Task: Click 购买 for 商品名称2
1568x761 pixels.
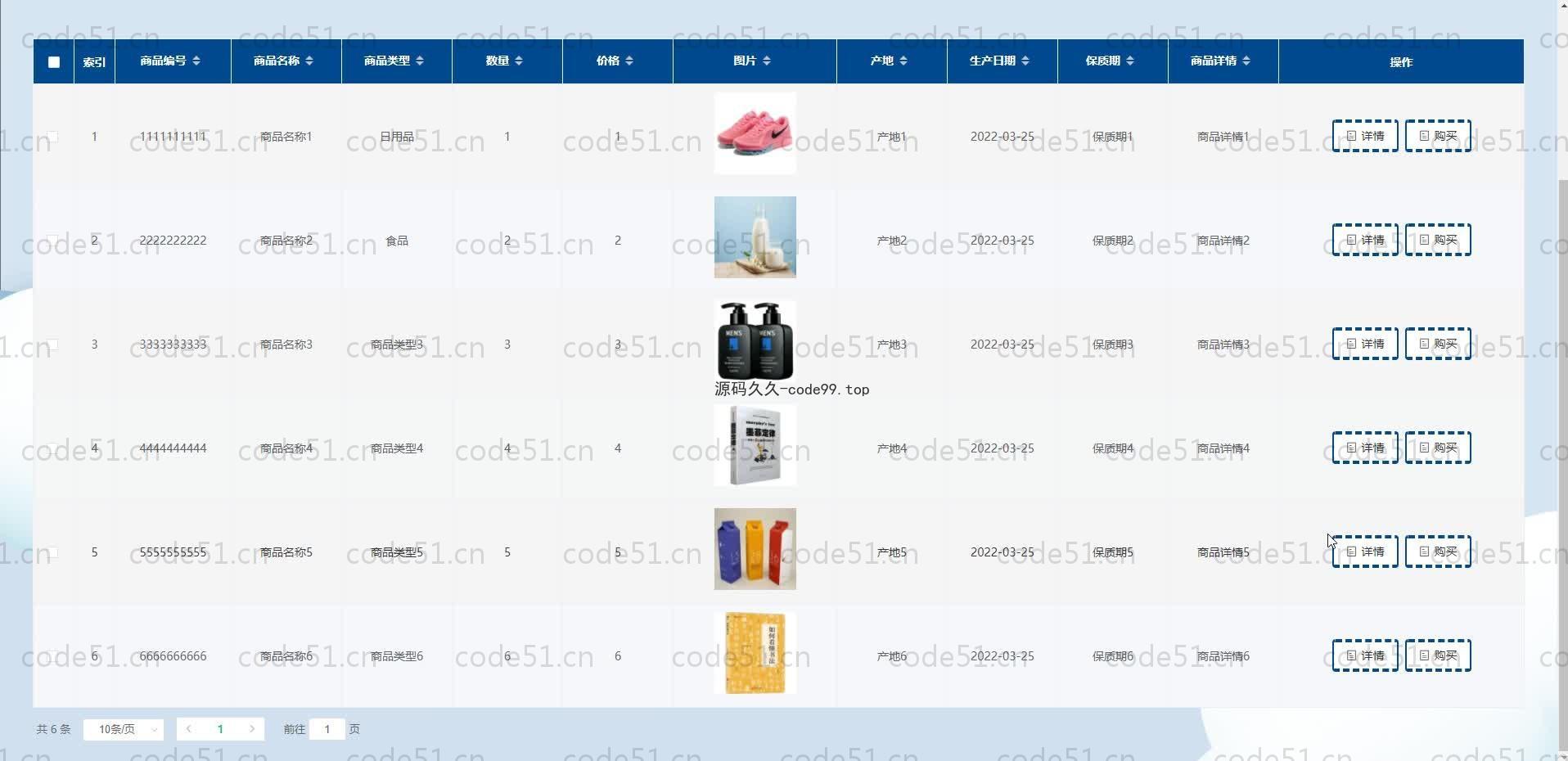Action: 1438,240
